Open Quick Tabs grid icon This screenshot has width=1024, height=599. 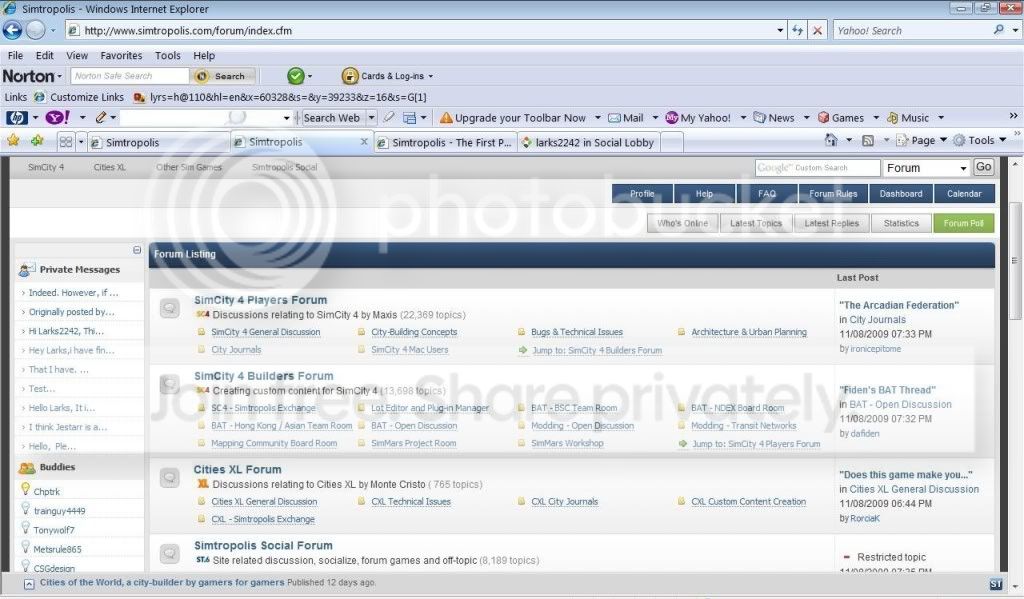point(65,141)
